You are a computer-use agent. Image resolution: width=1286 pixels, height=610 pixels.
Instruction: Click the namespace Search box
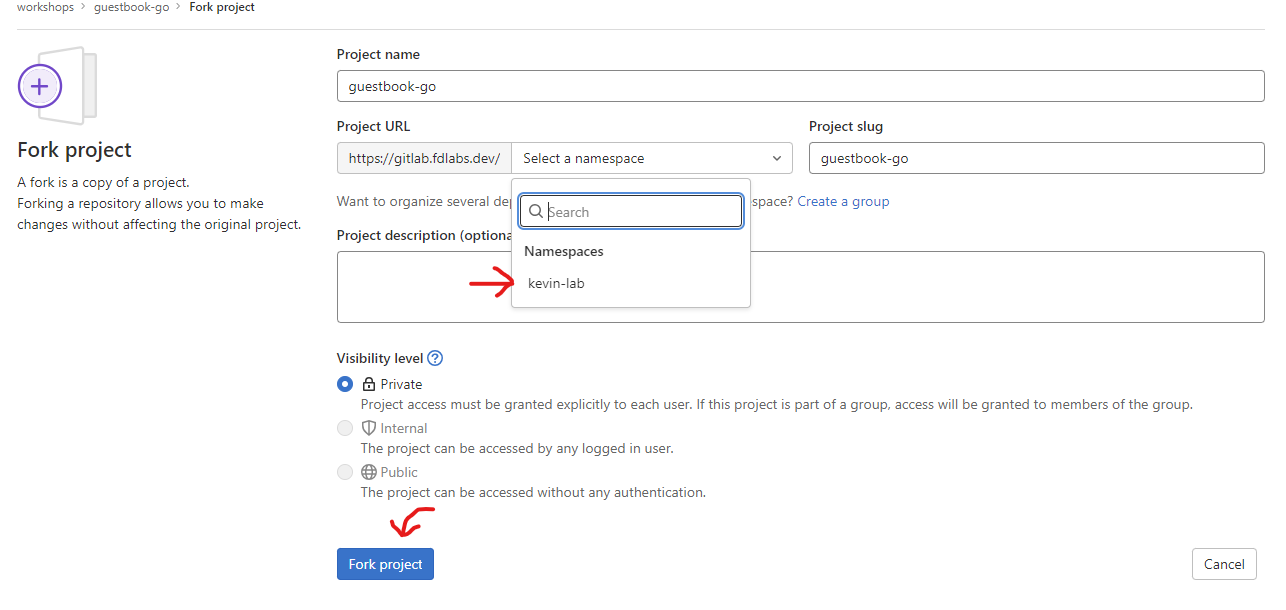pyautogui.click(x=631, y=212)
